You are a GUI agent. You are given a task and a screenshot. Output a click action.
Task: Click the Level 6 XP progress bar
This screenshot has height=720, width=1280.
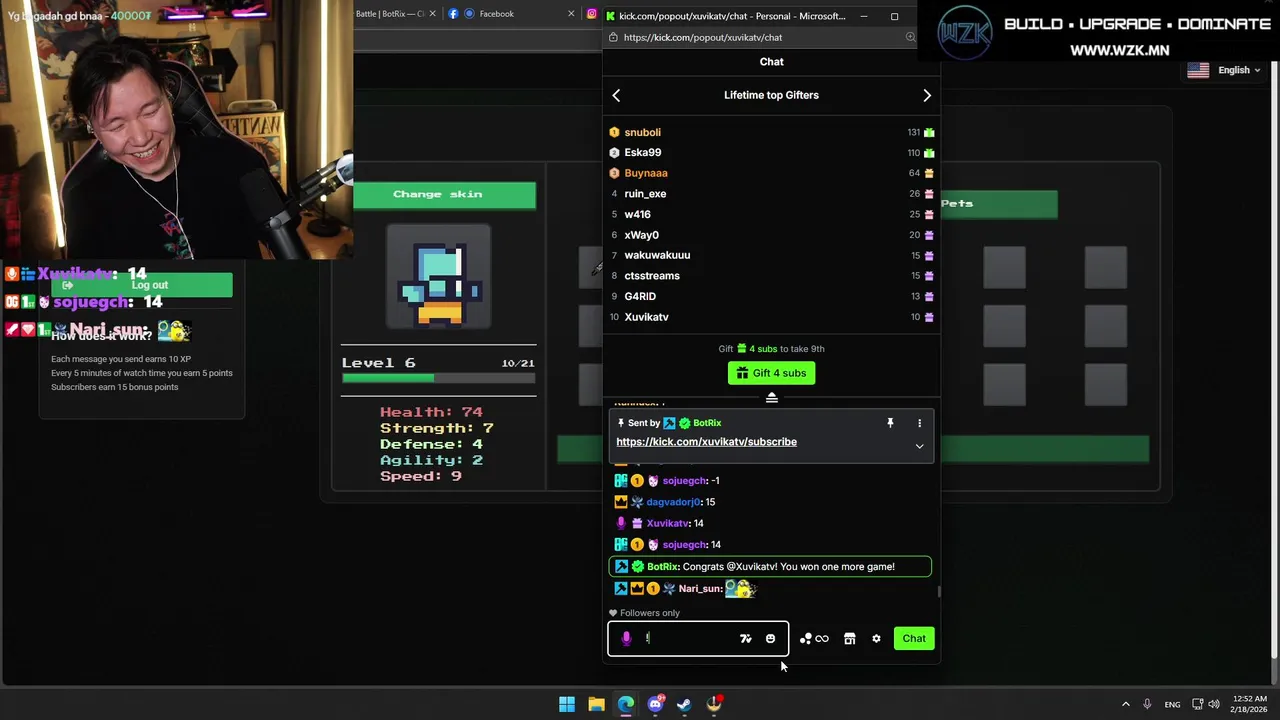point(438,378)
